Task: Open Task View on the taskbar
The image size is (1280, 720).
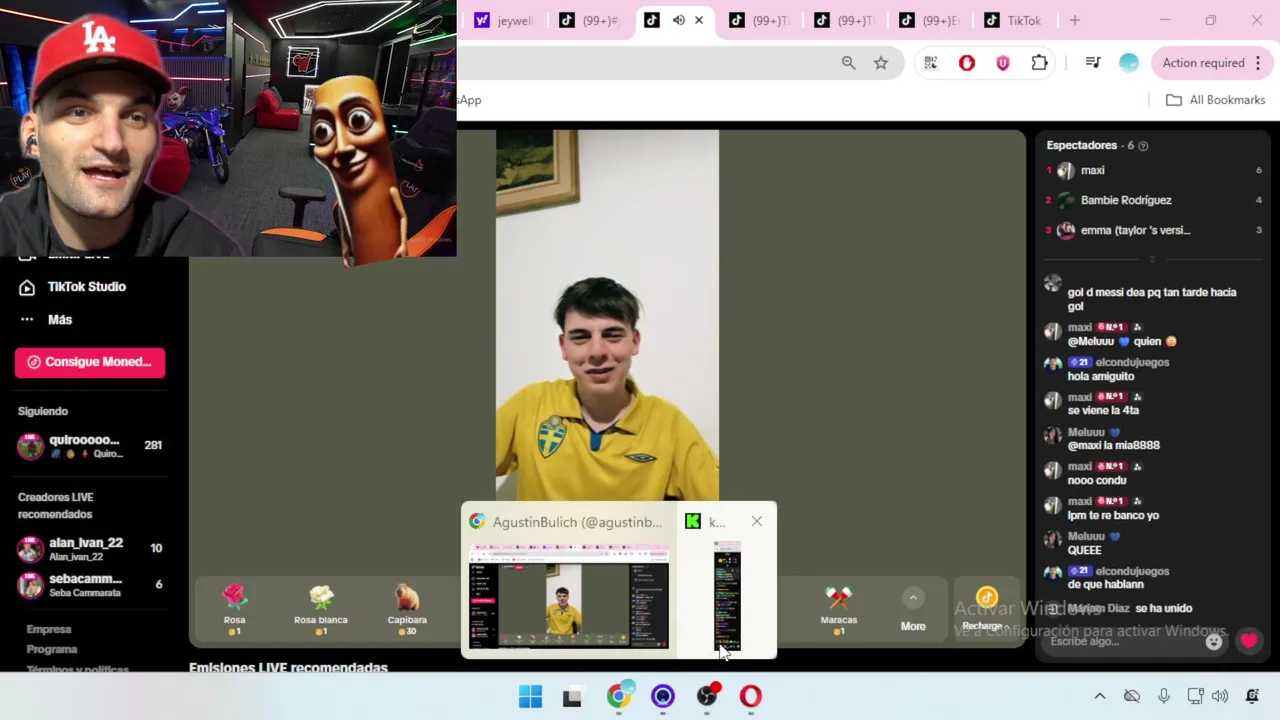Action: tap(572, 697)
